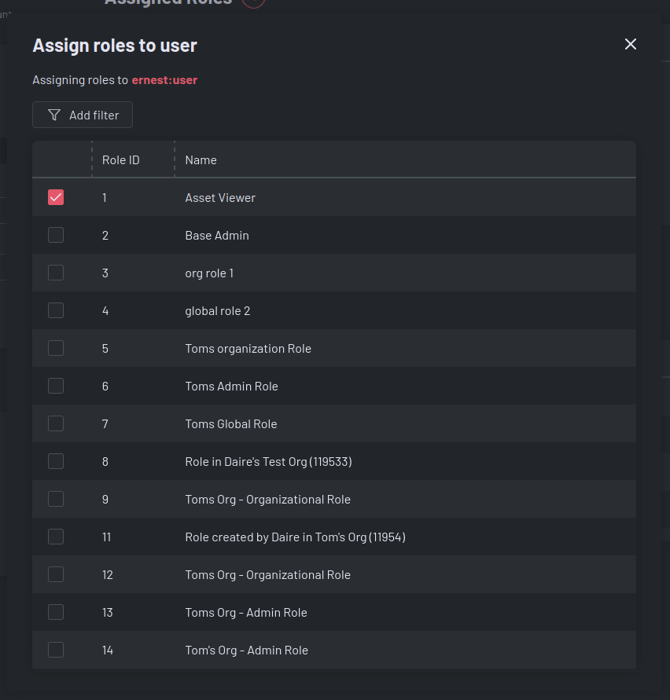The width and height of the screenshot is (670, 700).
Task: Tick the checkbox for role ID 13
Action: [56, 612]
